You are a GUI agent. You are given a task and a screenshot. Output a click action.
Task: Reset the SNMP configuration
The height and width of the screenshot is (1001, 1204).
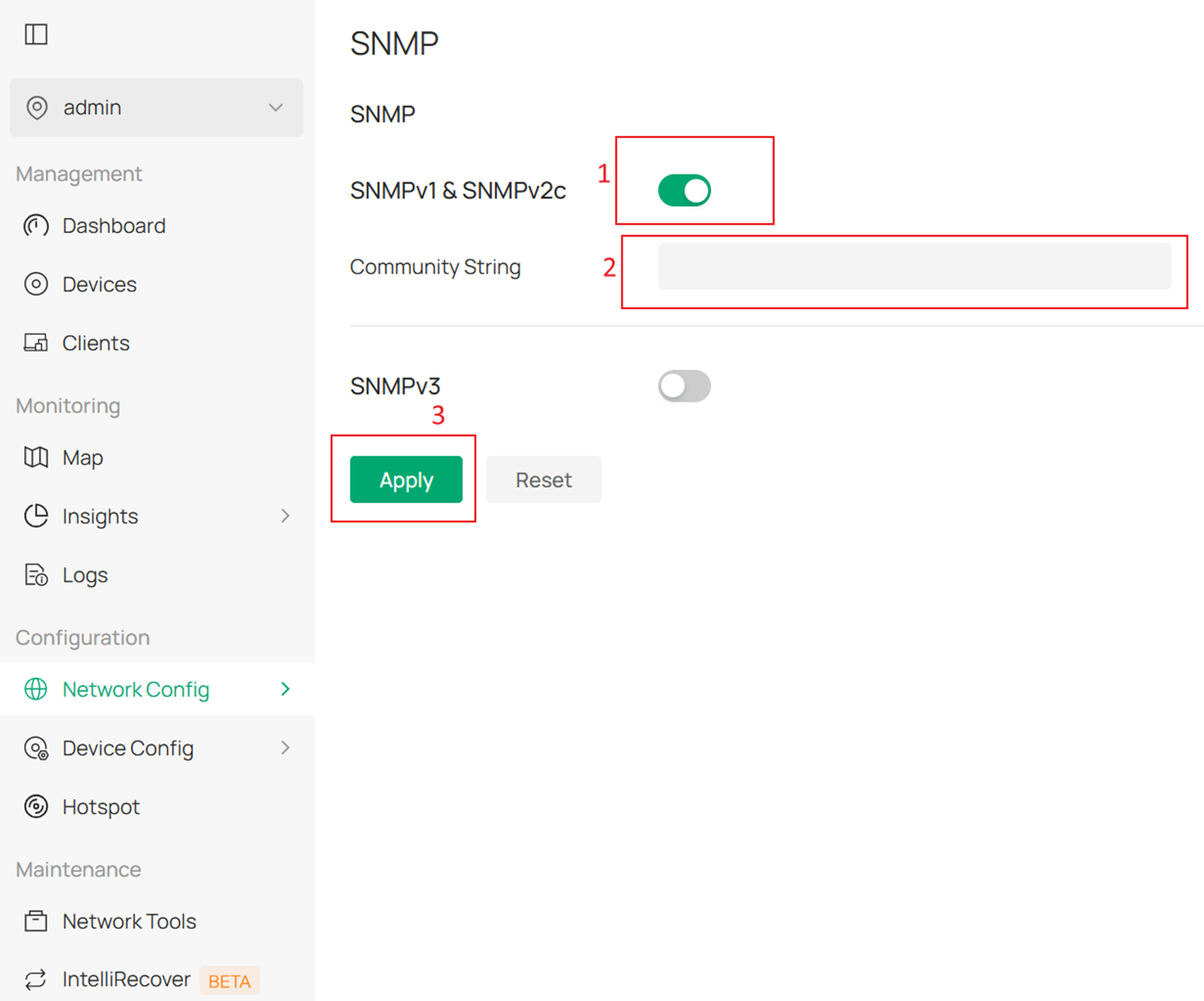[x=543, y=480]
